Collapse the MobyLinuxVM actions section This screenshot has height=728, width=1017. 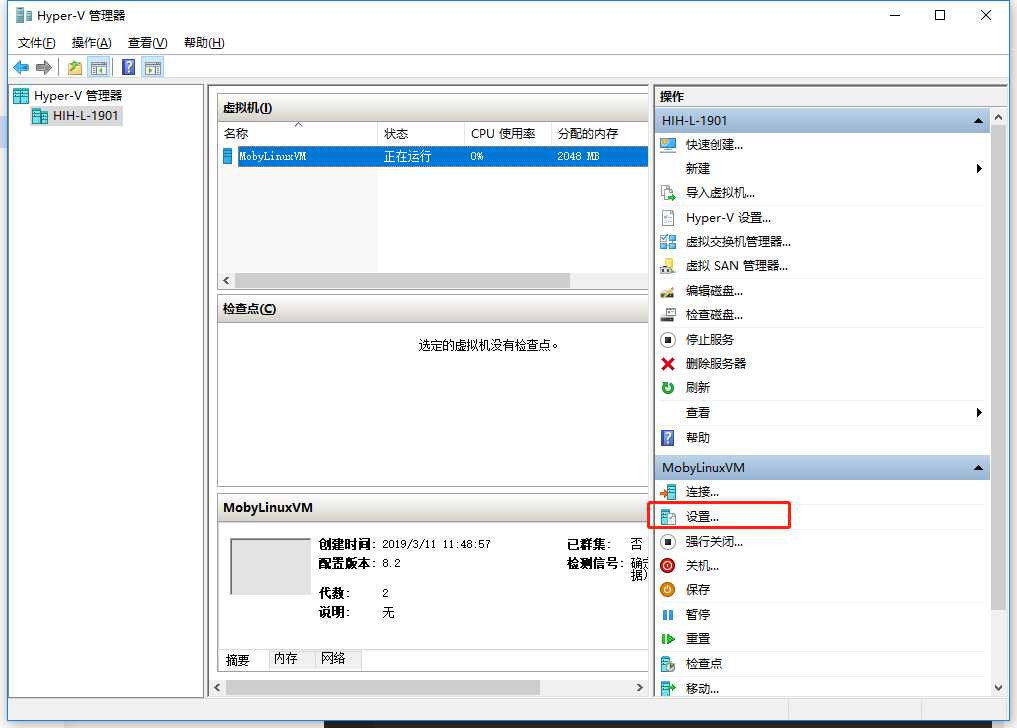978,468
